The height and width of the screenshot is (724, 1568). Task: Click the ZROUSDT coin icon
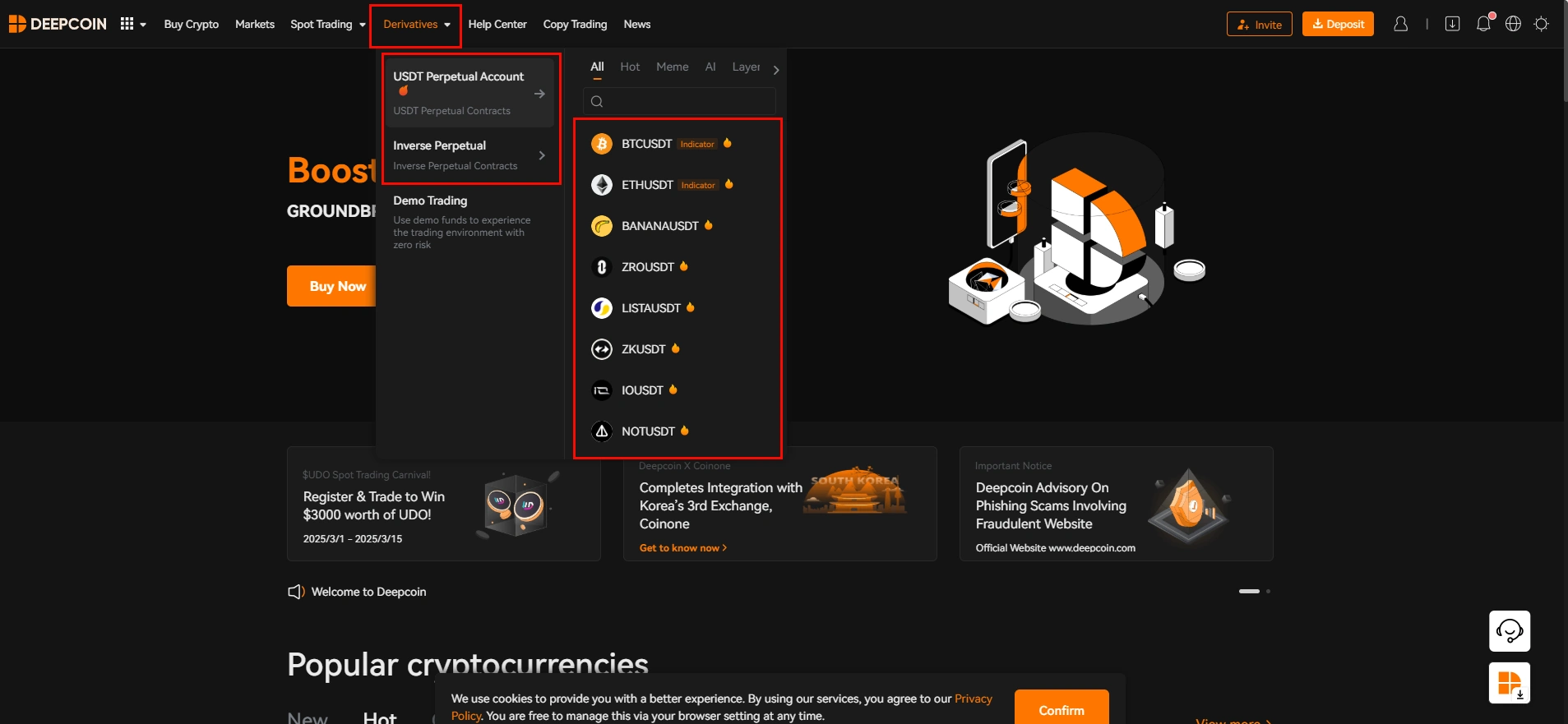[602, 267]
